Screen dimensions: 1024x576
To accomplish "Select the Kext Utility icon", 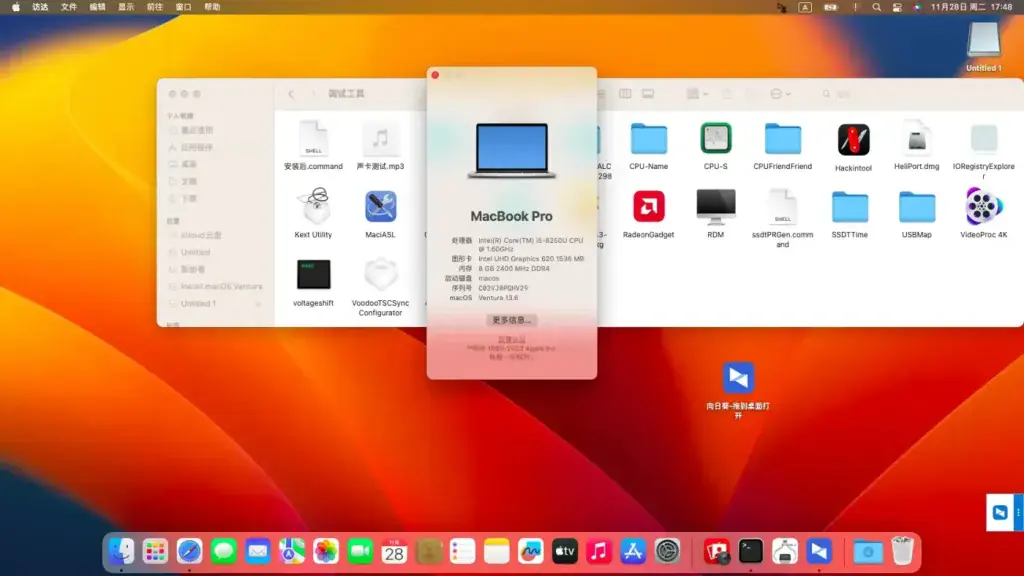I will click(313, 206).
